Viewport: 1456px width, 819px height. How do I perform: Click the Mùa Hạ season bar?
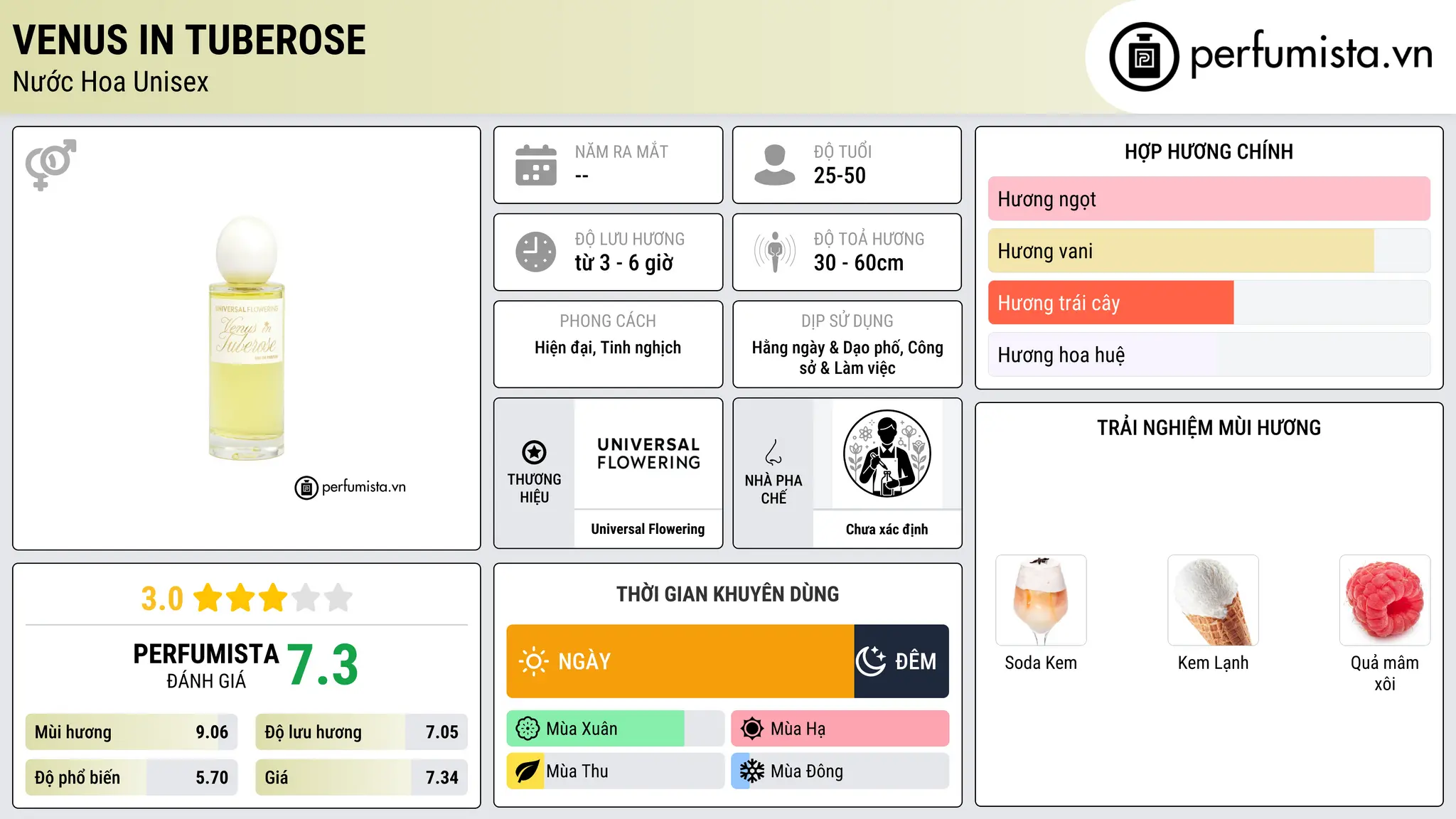(x=840, y=729)
